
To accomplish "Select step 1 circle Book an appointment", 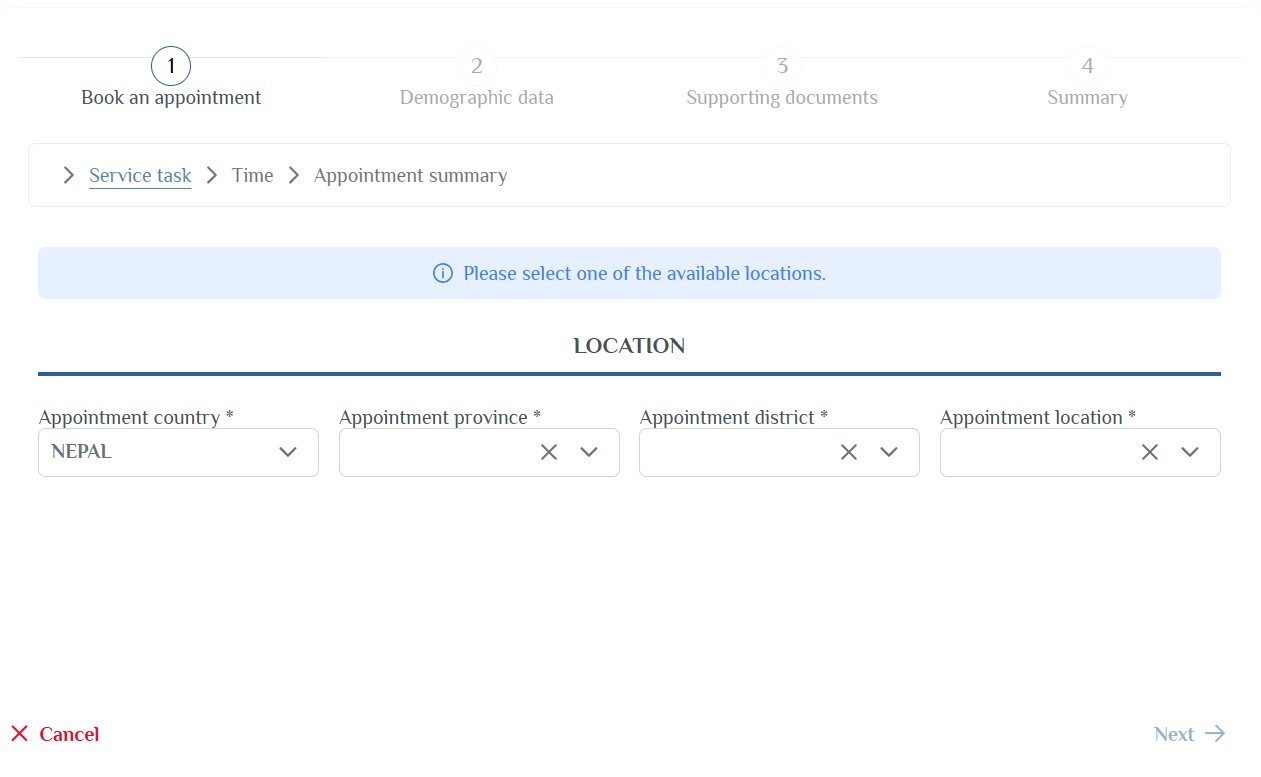I will click(171, 66).
